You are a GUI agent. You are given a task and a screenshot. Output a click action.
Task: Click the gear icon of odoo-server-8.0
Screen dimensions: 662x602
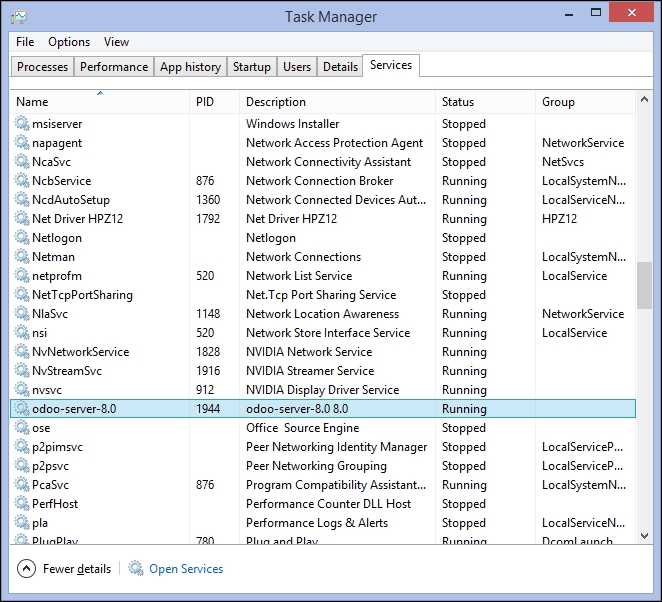[22, 408]
